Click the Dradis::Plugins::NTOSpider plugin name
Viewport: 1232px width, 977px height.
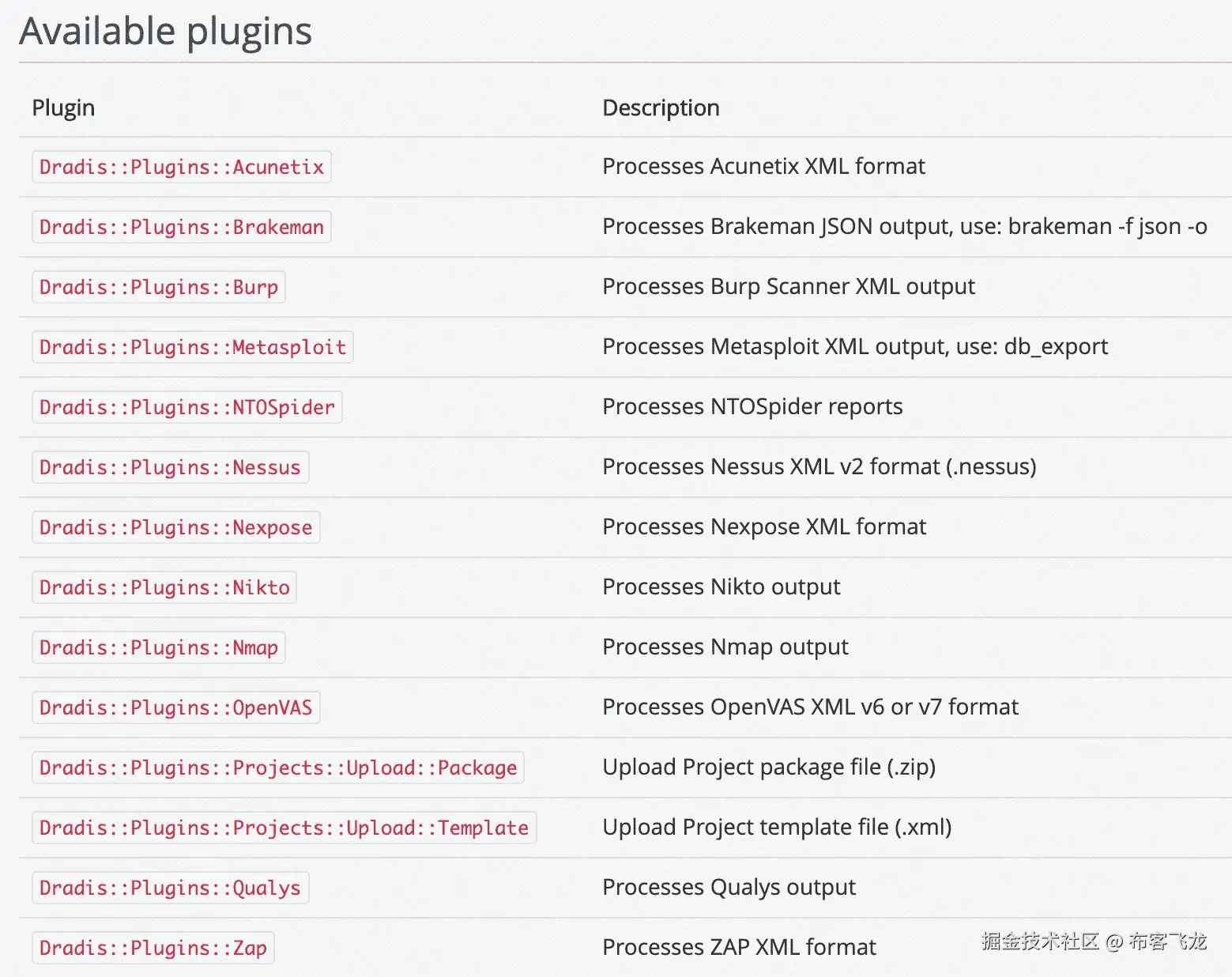pos(186,407)
